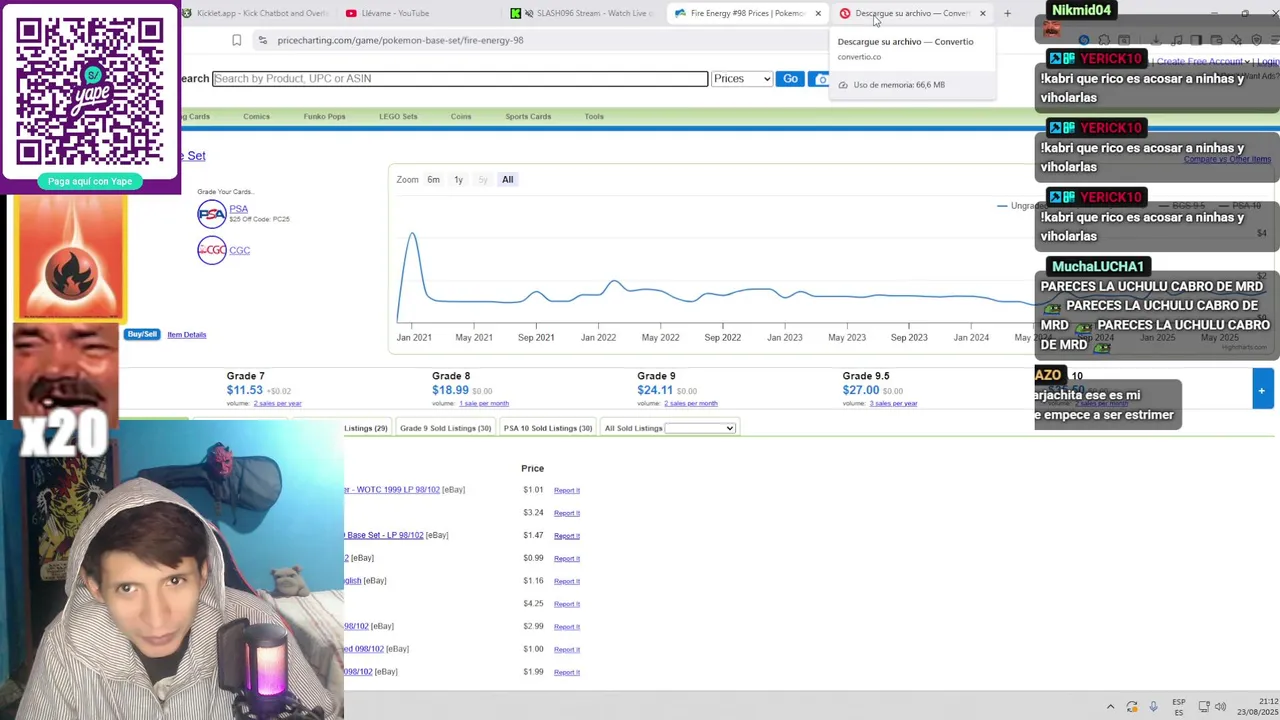Click the Paga aquí con Yape label

pos(90,181)
